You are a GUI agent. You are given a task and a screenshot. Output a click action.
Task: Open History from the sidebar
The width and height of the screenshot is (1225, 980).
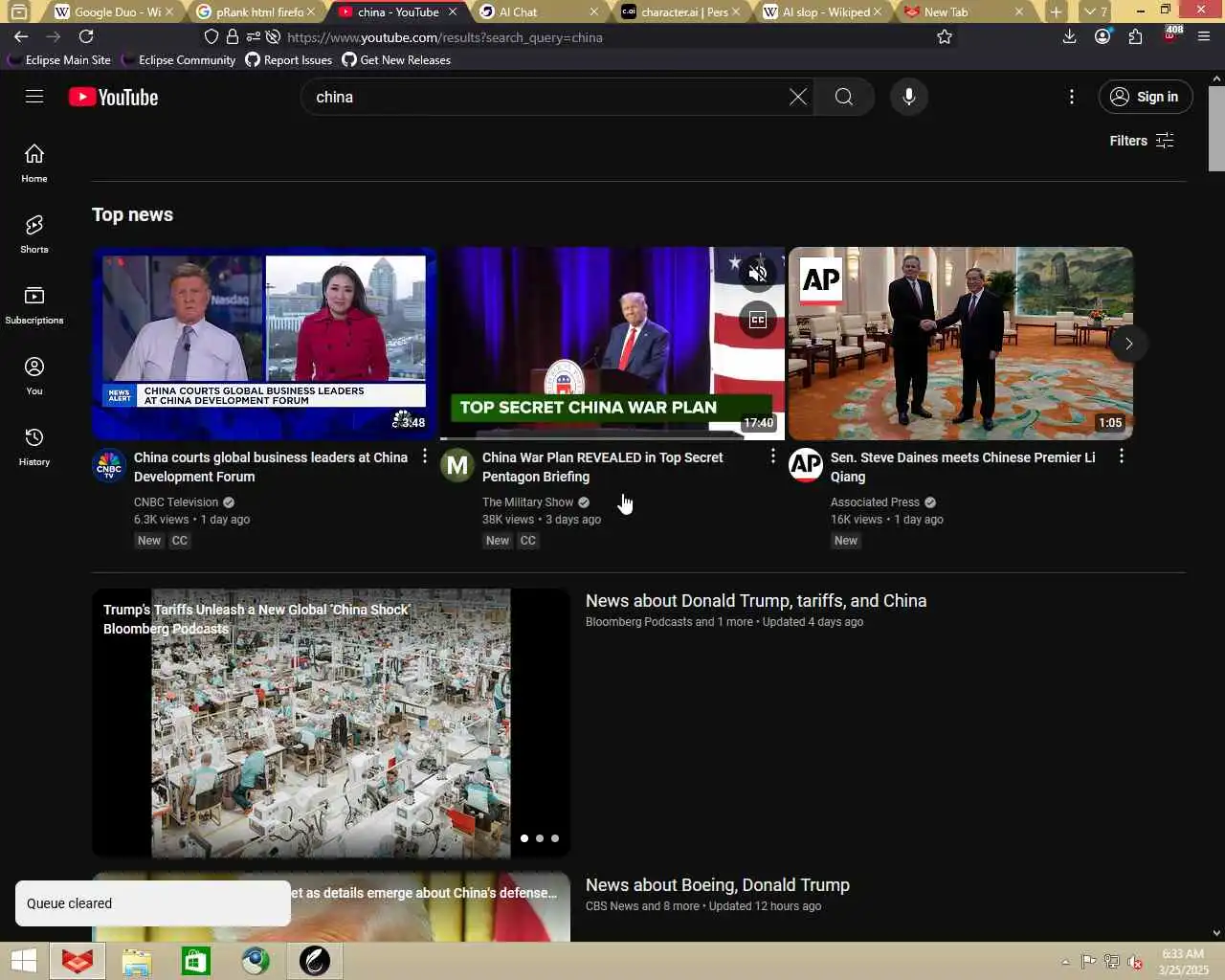click(x=34, y=447)
